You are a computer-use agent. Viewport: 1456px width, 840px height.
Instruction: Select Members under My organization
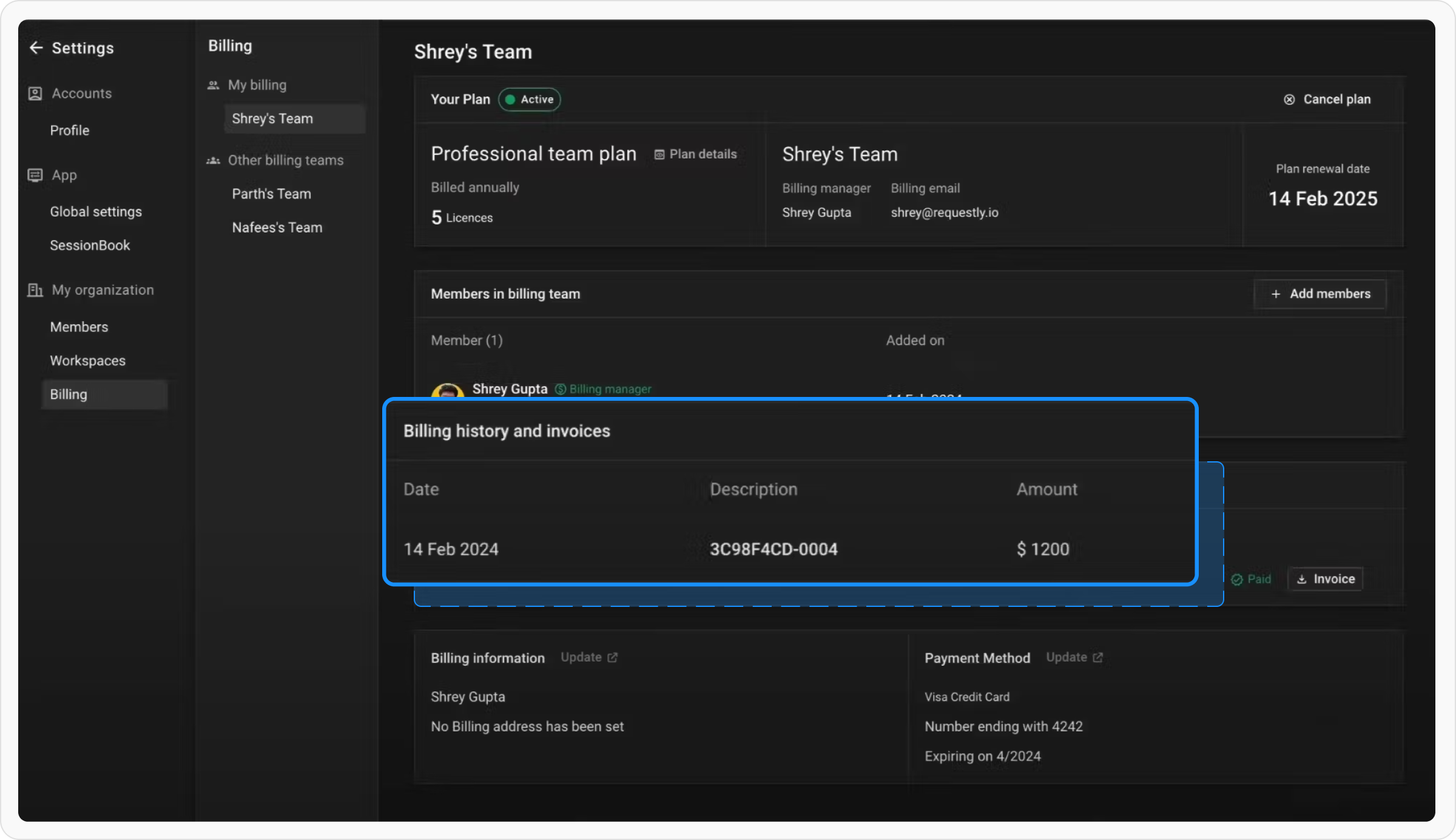pos(79,327)
